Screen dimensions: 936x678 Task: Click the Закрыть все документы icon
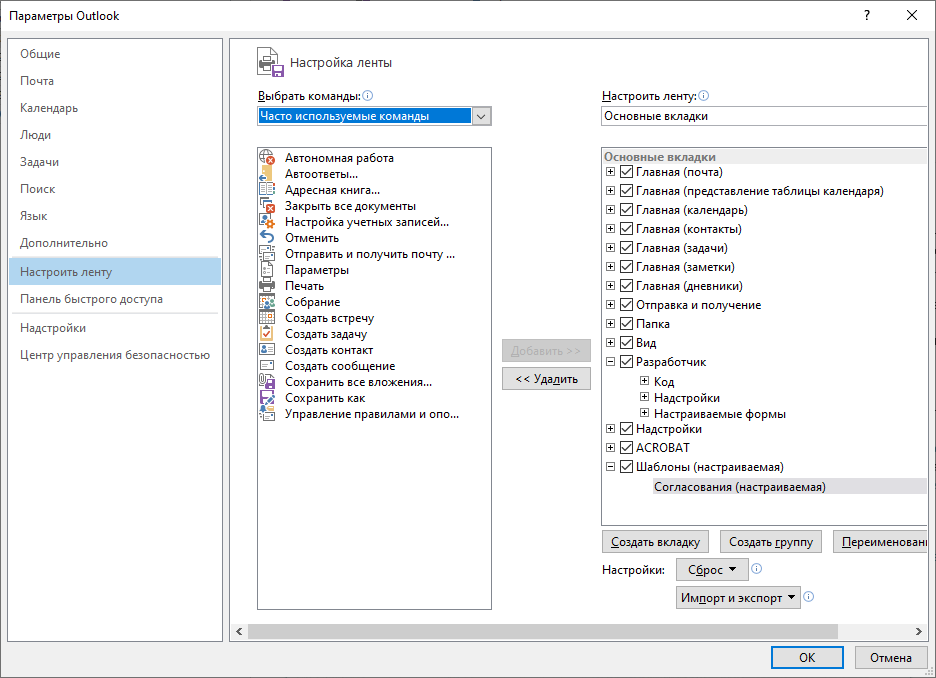267,206
